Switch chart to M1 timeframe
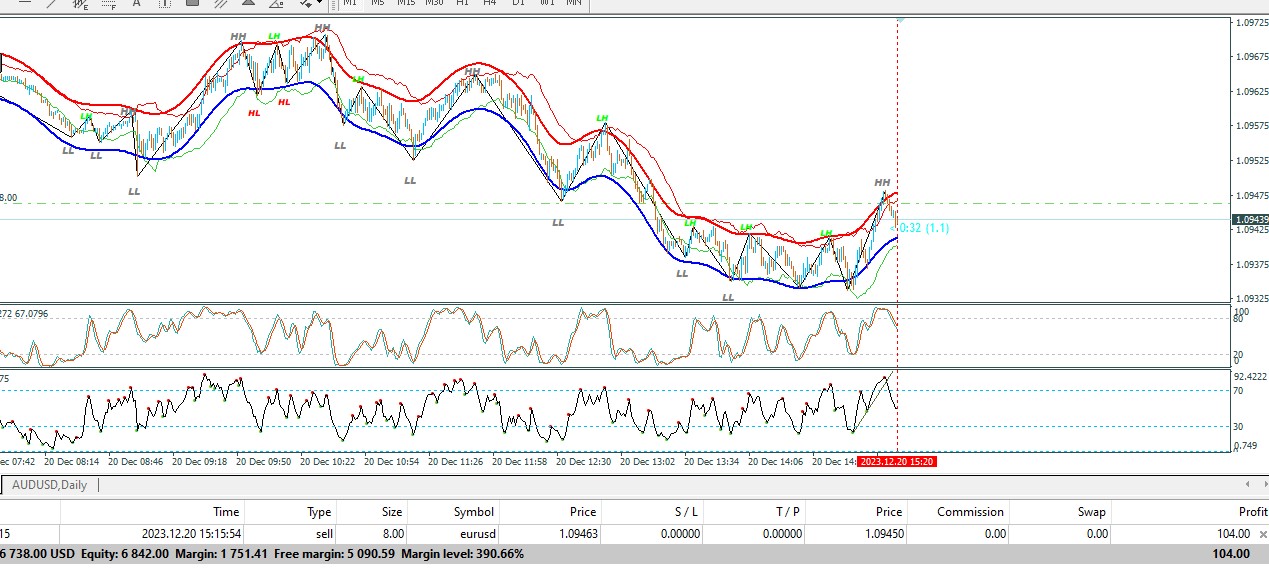 tap(350, 3)
